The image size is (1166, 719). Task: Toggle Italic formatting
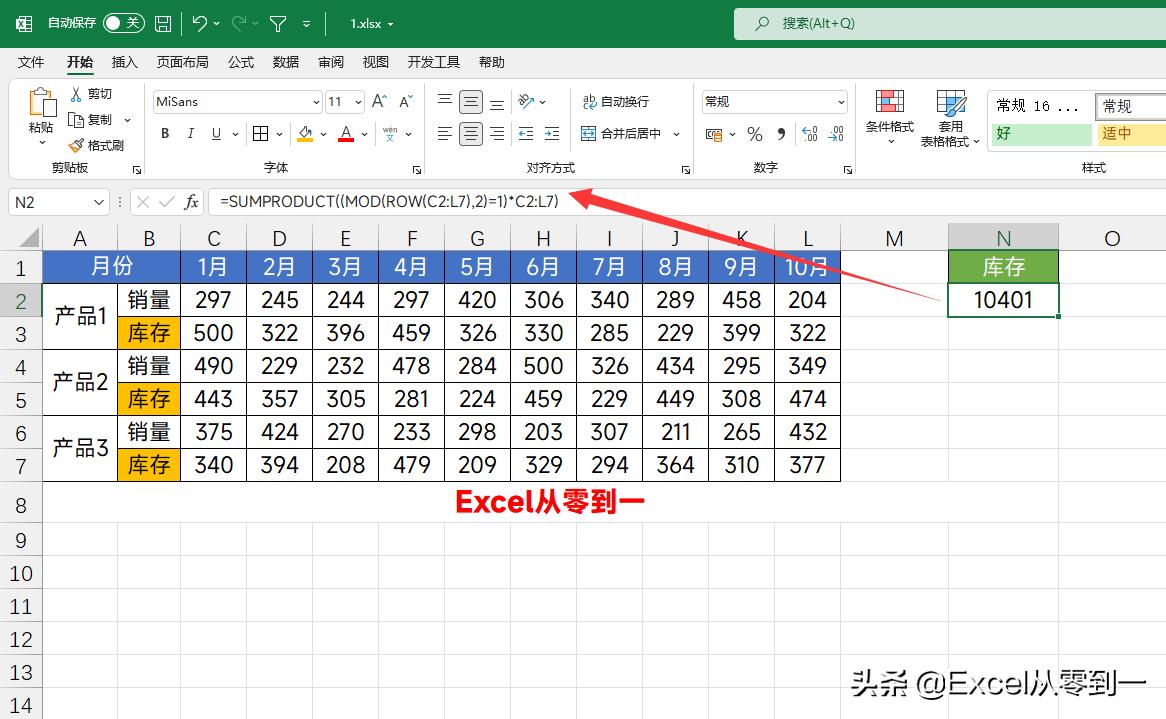(190, 133)
